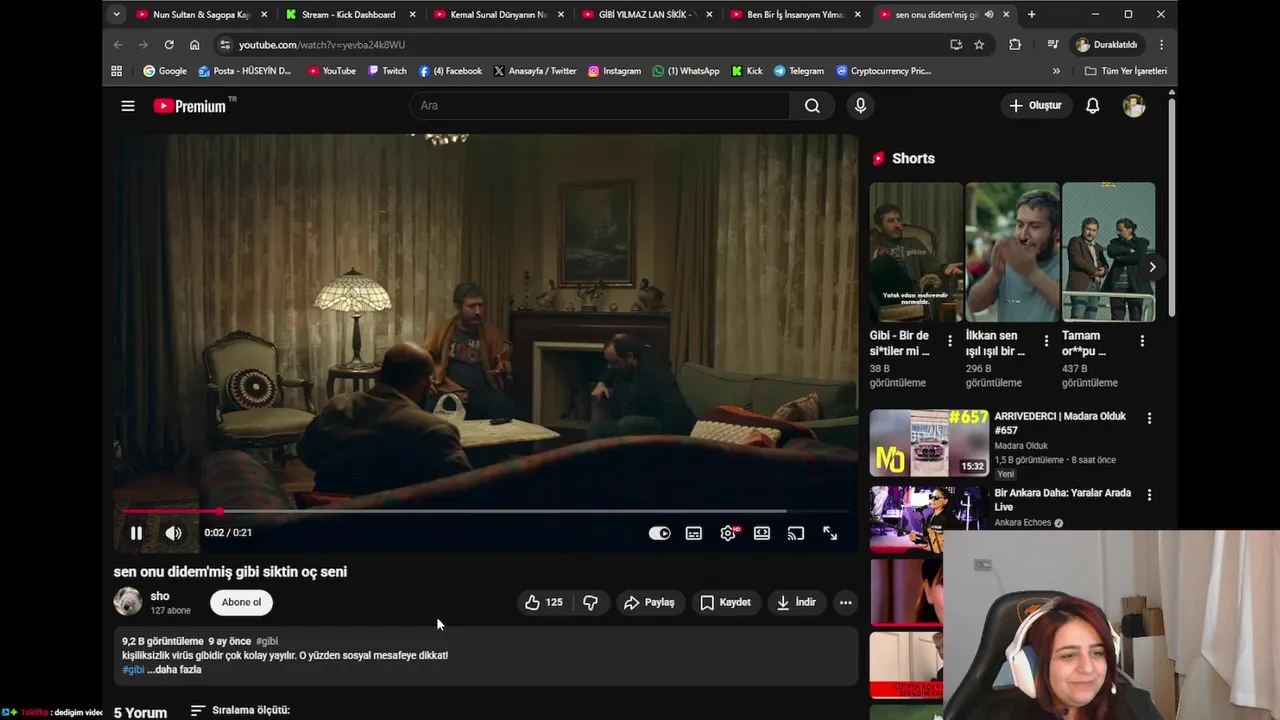The image size is (1280, 720).
Task: Share the video via Paylaş
Action: coord(649,602)
